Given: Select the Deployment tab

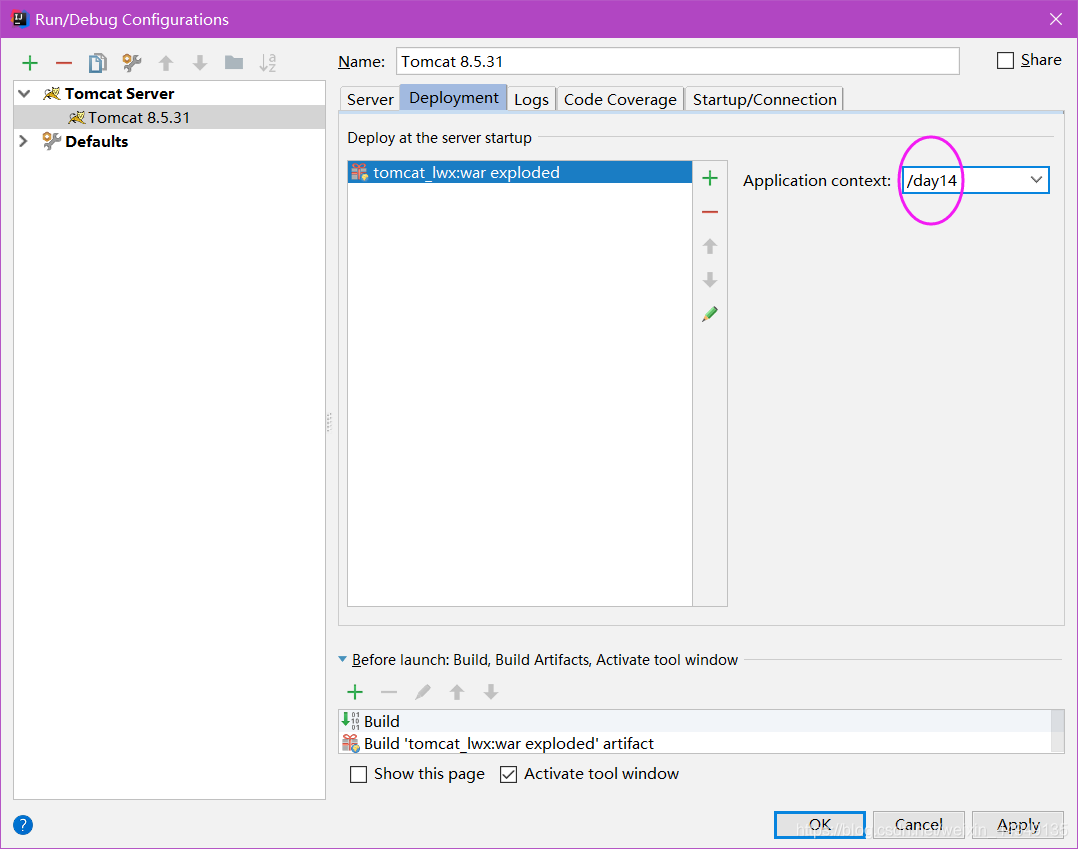Looking at the screenshot, I should 454,98.
